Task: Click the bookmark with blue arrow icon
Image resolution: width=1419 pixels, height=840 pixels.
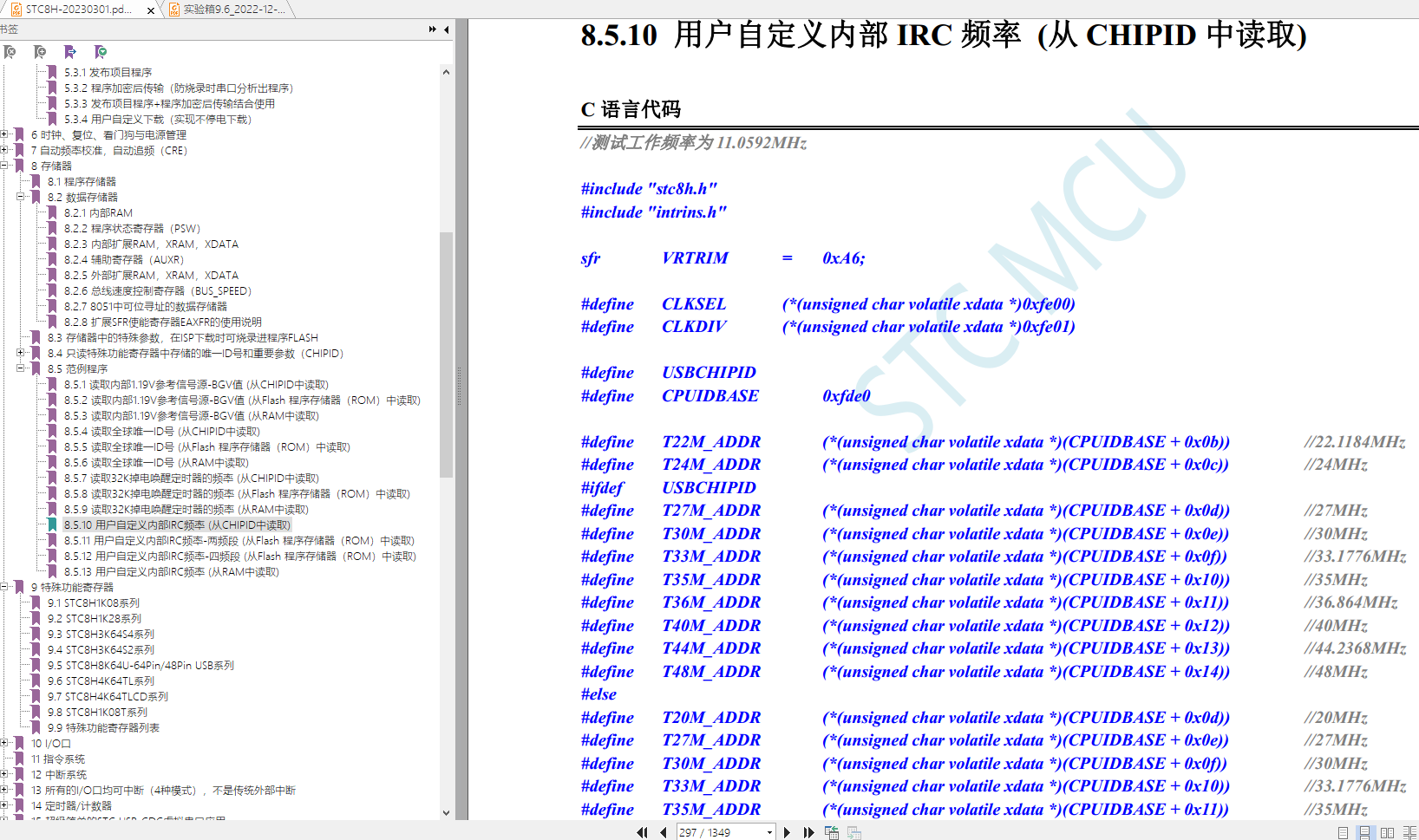Action: click(70, 52)
